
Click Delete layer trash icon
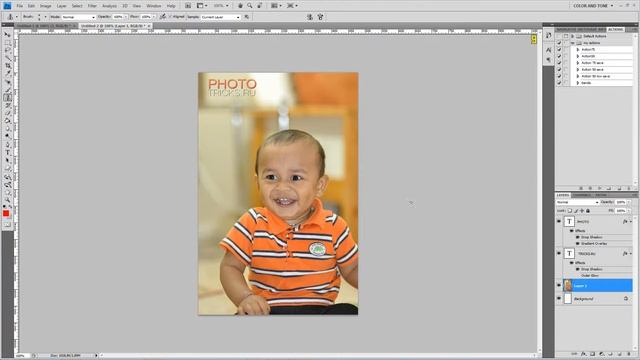coord(629,354)
